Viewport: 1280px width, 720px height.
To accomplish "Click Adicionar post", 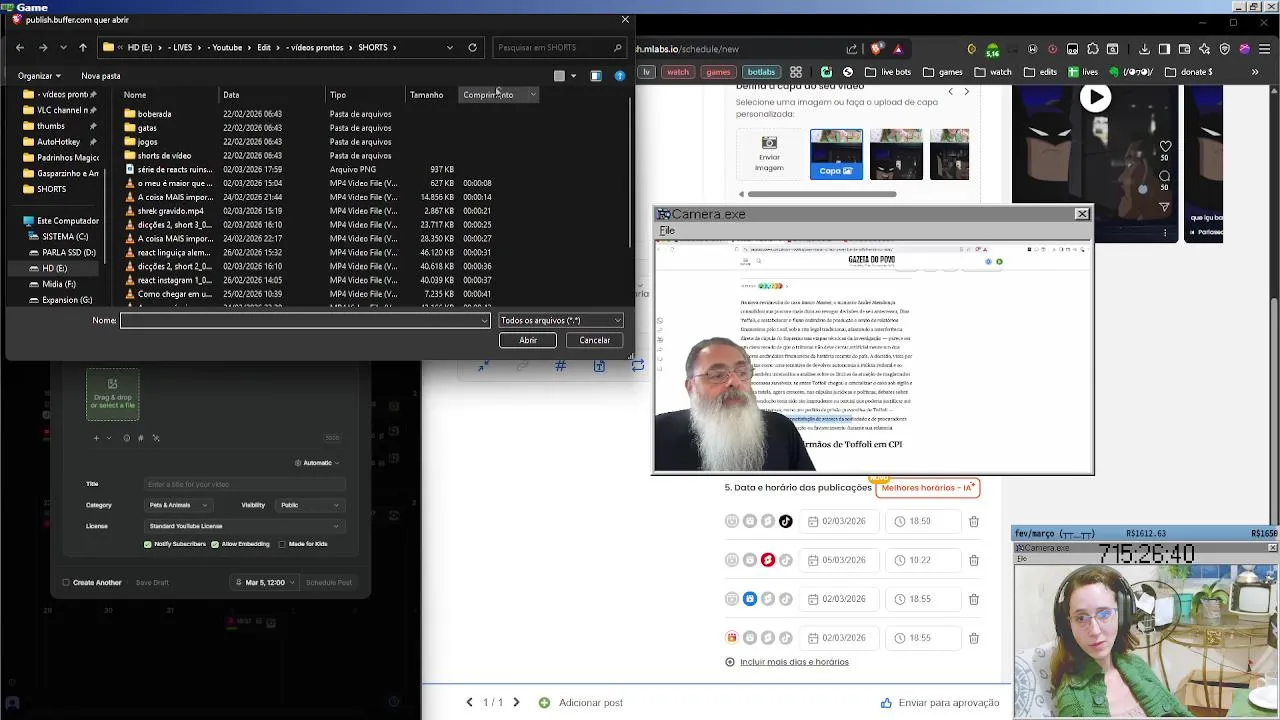I will (x=580, y=703).
